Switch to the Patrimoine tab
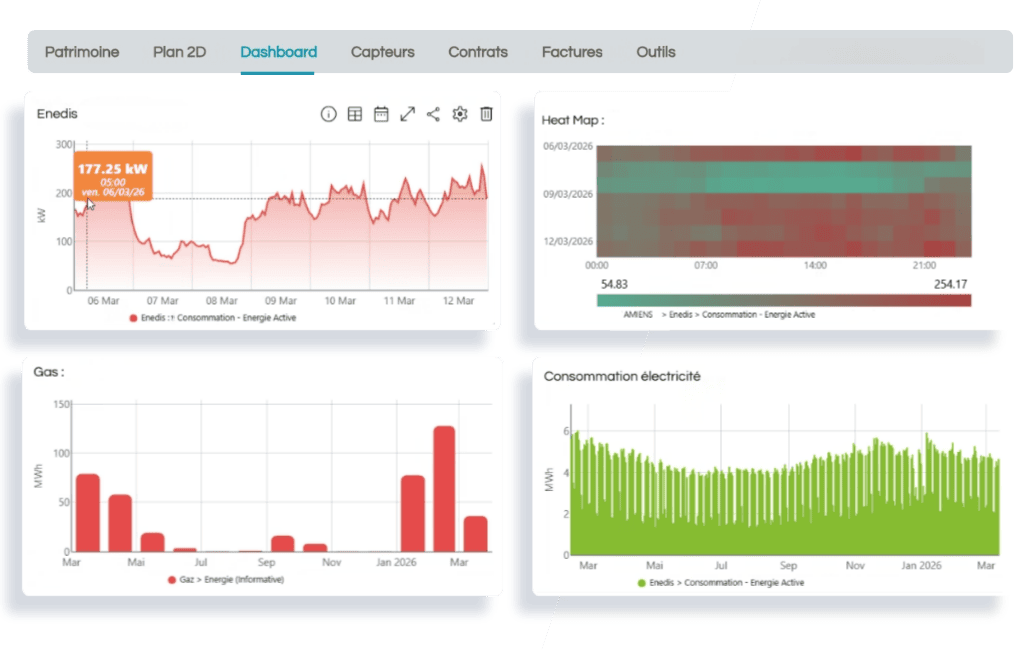Viewport: 1024px width, 650px height. [82, 52]
